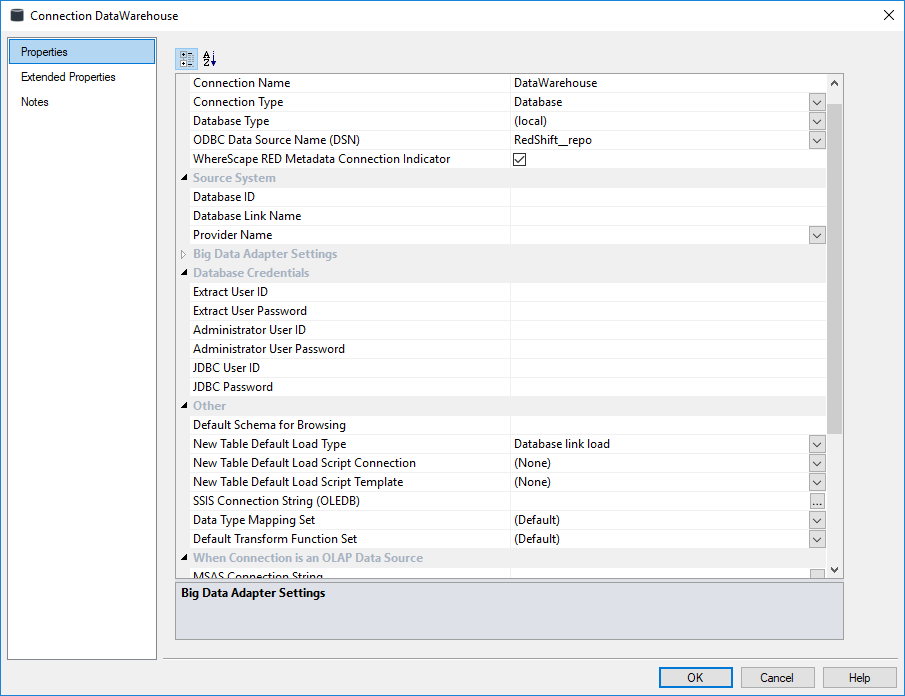The width and height of the screenshot is (905, 696).
Task: Open Default Transform Function Set dropdown
Action: click(817, 540)
